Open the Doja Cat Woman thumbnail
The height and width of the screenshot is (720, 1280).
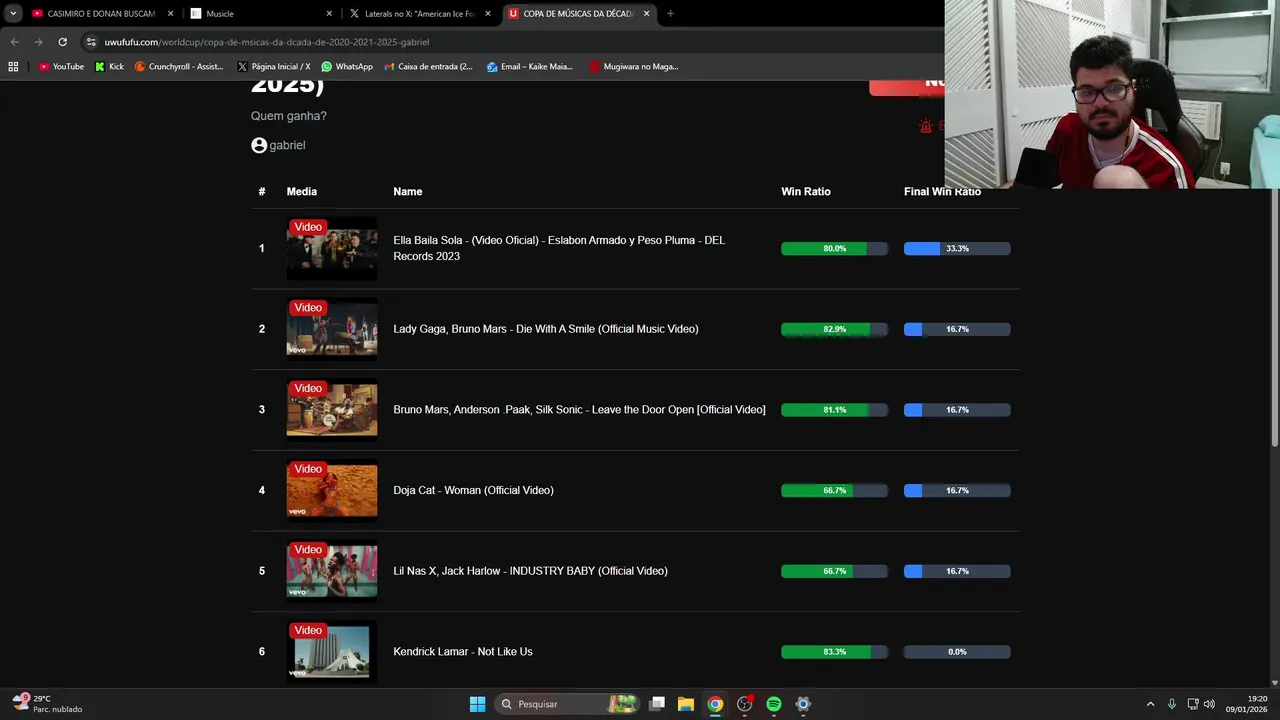[332, 490]
